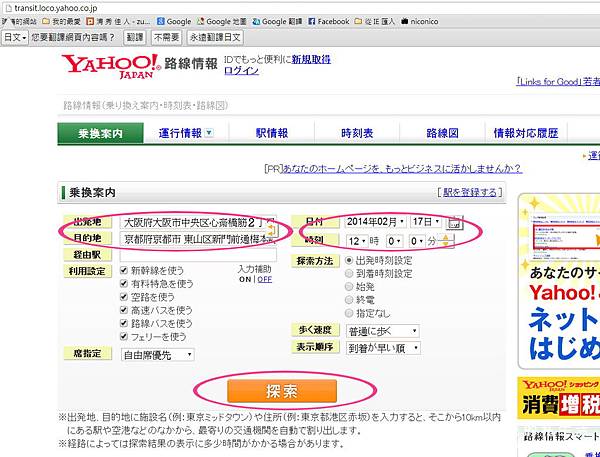Open the 清秀佳人 bookmark
The image size is (600, 457).
[118, 21]
